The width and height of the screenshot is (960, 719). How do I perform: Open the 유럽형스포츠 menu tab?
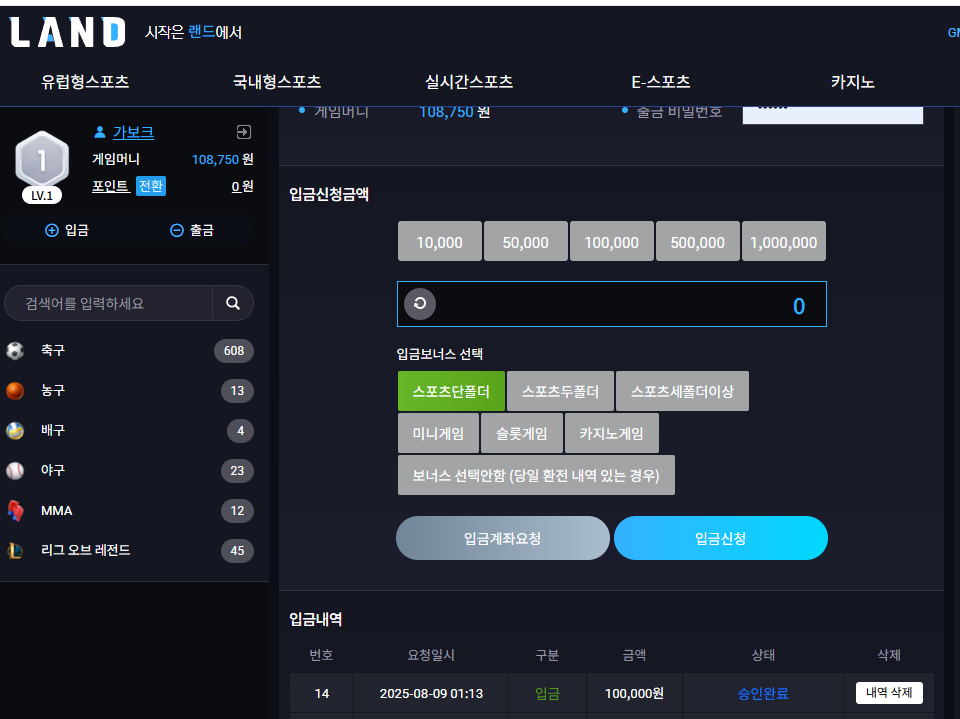(85, 81)
